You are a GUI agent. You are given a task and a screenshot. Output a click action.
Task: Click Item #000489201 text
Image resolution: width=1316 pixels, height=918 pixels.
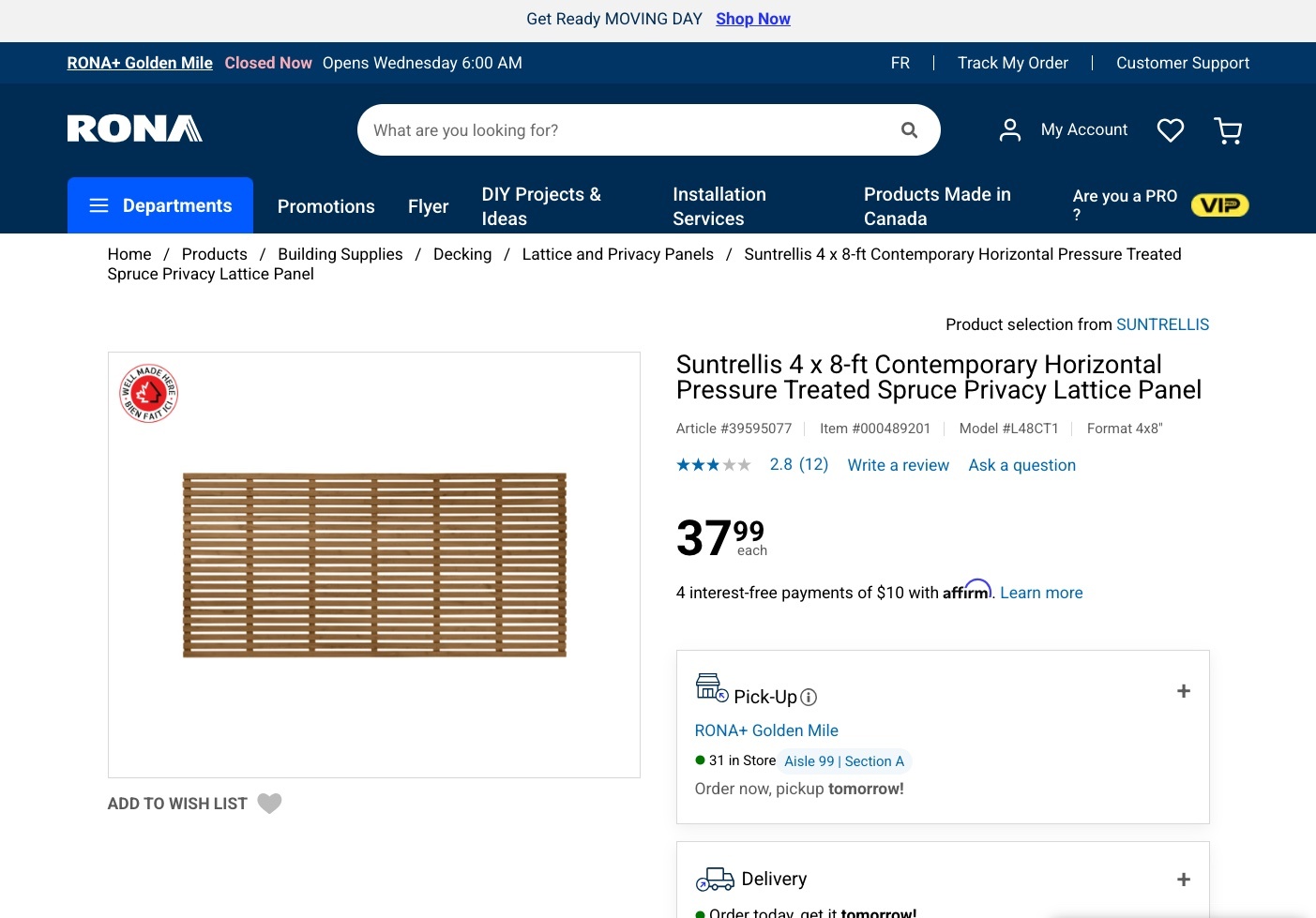875,429
